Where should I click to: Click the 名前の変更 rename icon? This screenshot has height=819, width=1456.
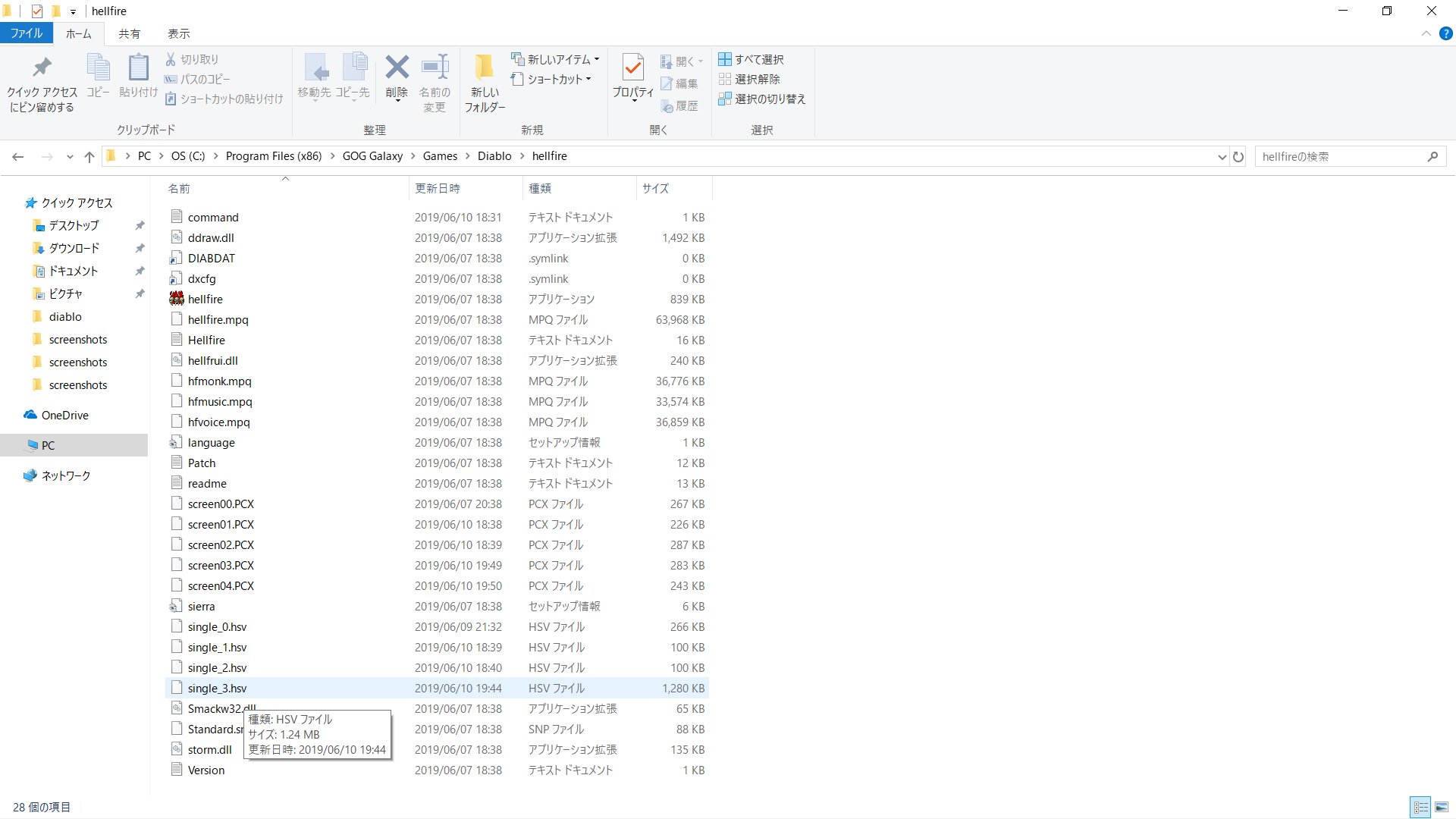pyautogui.click(x=435, y=68)
